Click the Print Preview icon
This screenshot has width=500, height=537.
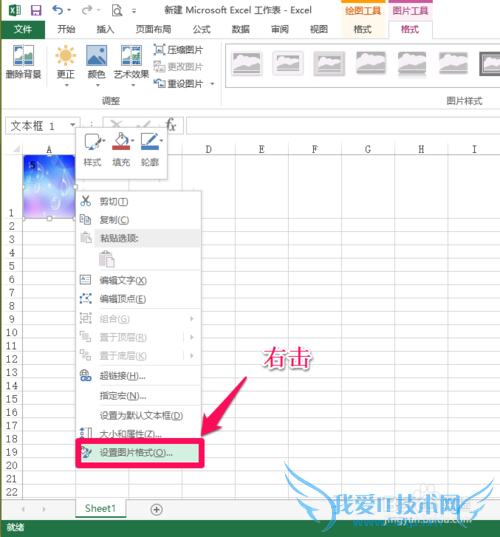point(117,11)
